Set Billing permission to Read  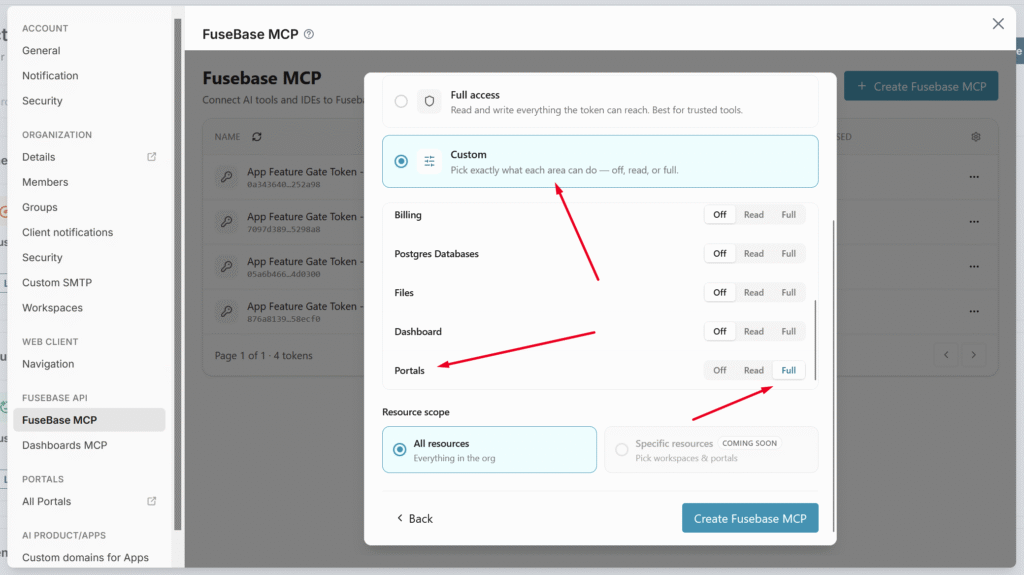coord(754,214)
